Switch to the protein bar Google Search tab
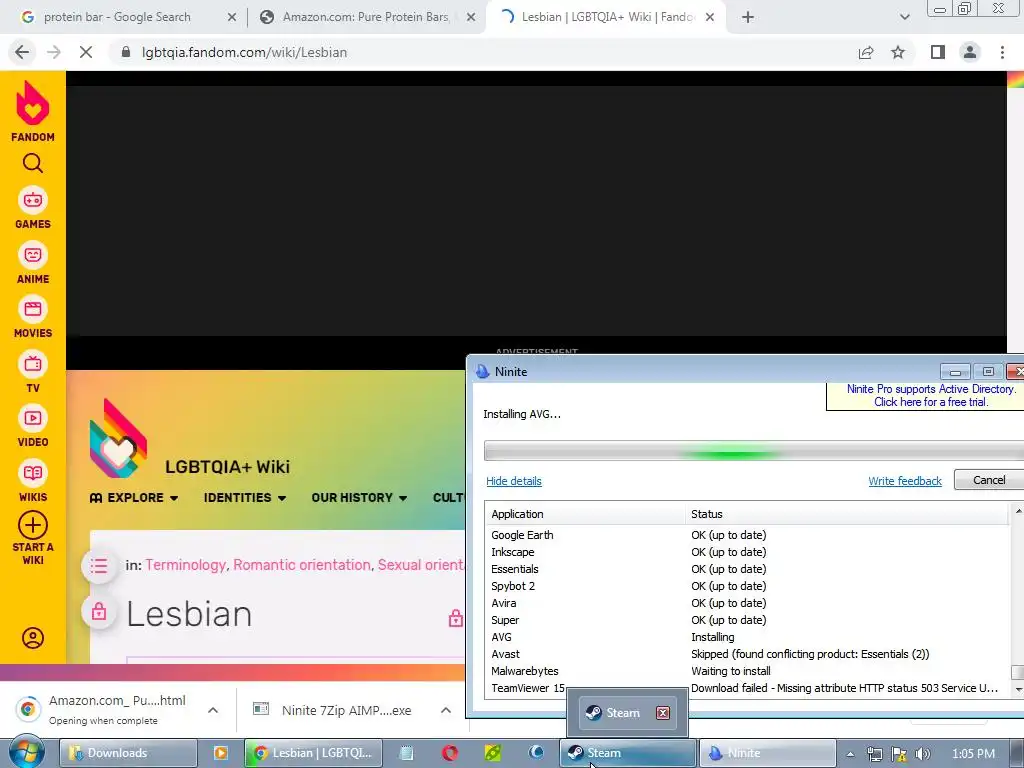The image size is (1024, 768). pos(118,17)
